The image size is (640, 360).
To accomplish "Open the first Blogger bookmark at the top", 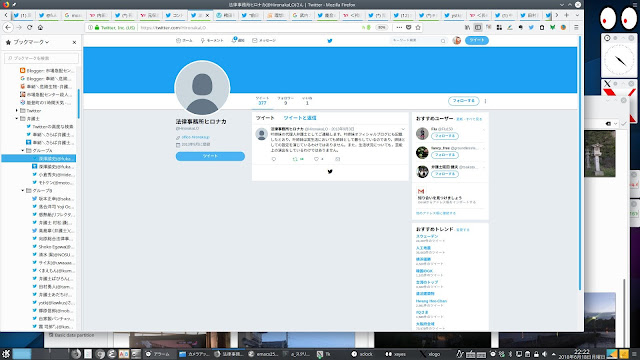I will coord(47,71).
